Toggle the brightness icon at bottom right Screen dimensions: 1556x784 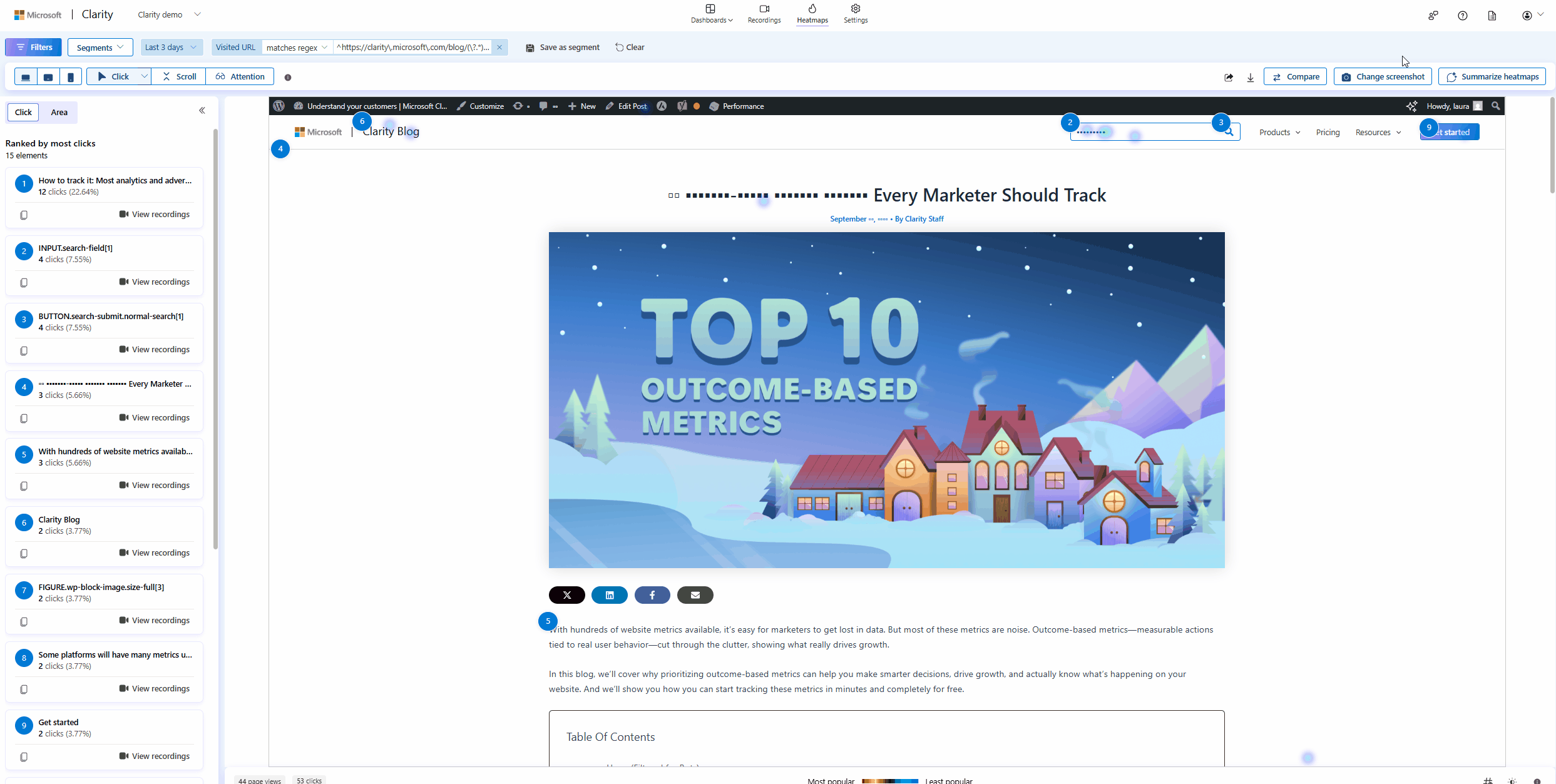1512,780
